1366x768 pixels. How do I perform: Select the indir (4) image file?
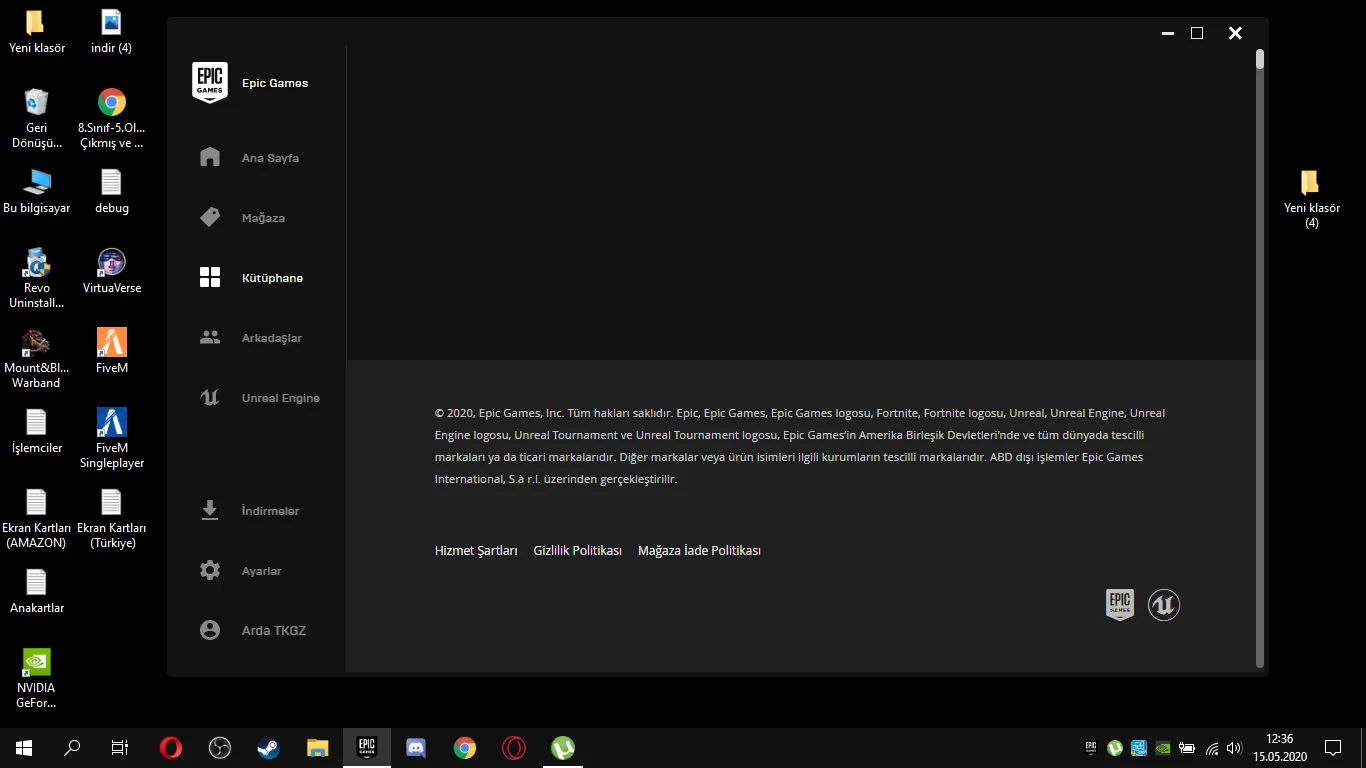coord(112,32)
